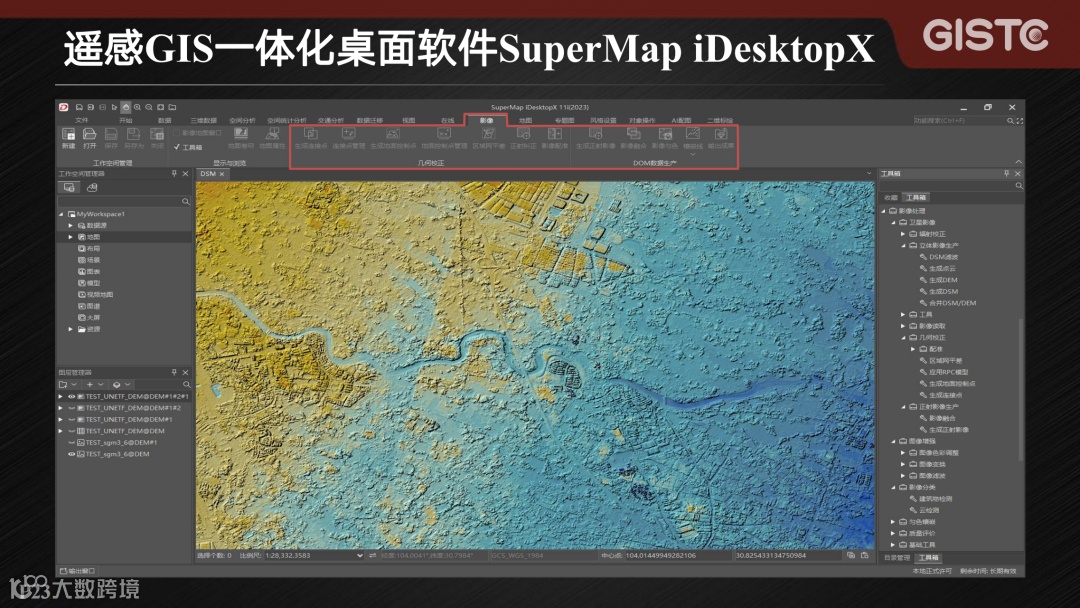1080x608 pixels.
Task: Click the toolbox panel vertical scrollbar
Action: [x=1019, y=392]
